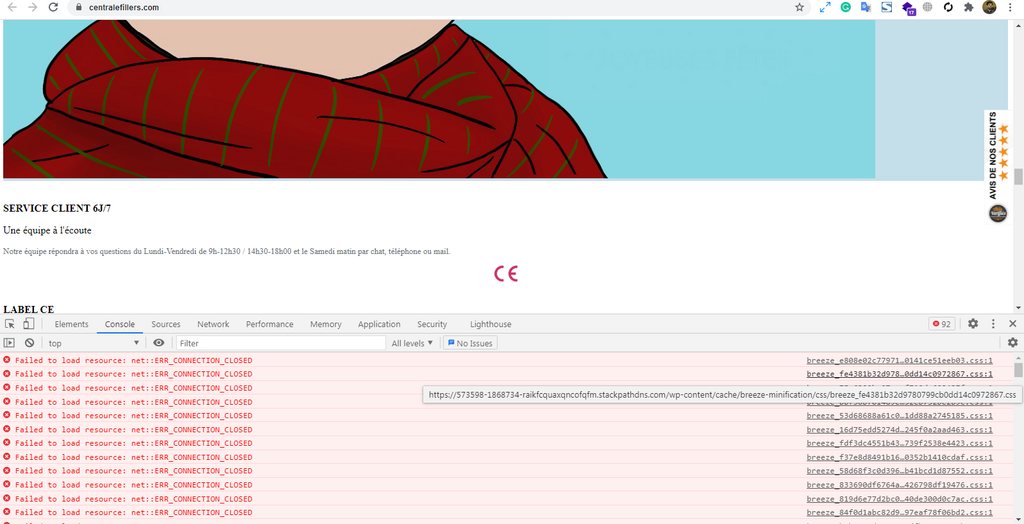1024x524 pixels.
Task: Switch to the Security tab
Action: pyautogui.click(x=432, y=324)
